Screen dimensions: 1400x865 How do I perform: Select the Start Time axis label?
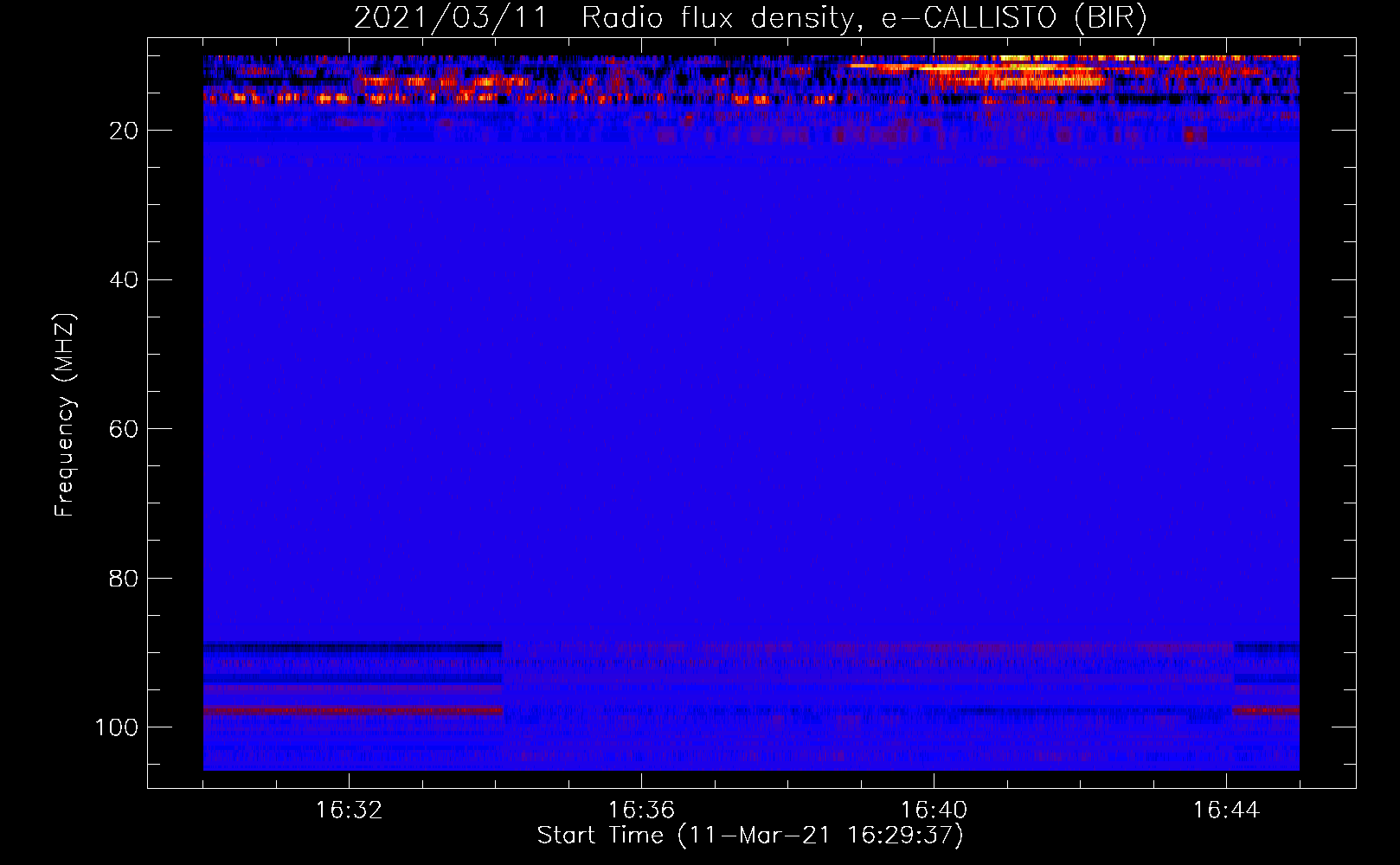pos(750,836)
